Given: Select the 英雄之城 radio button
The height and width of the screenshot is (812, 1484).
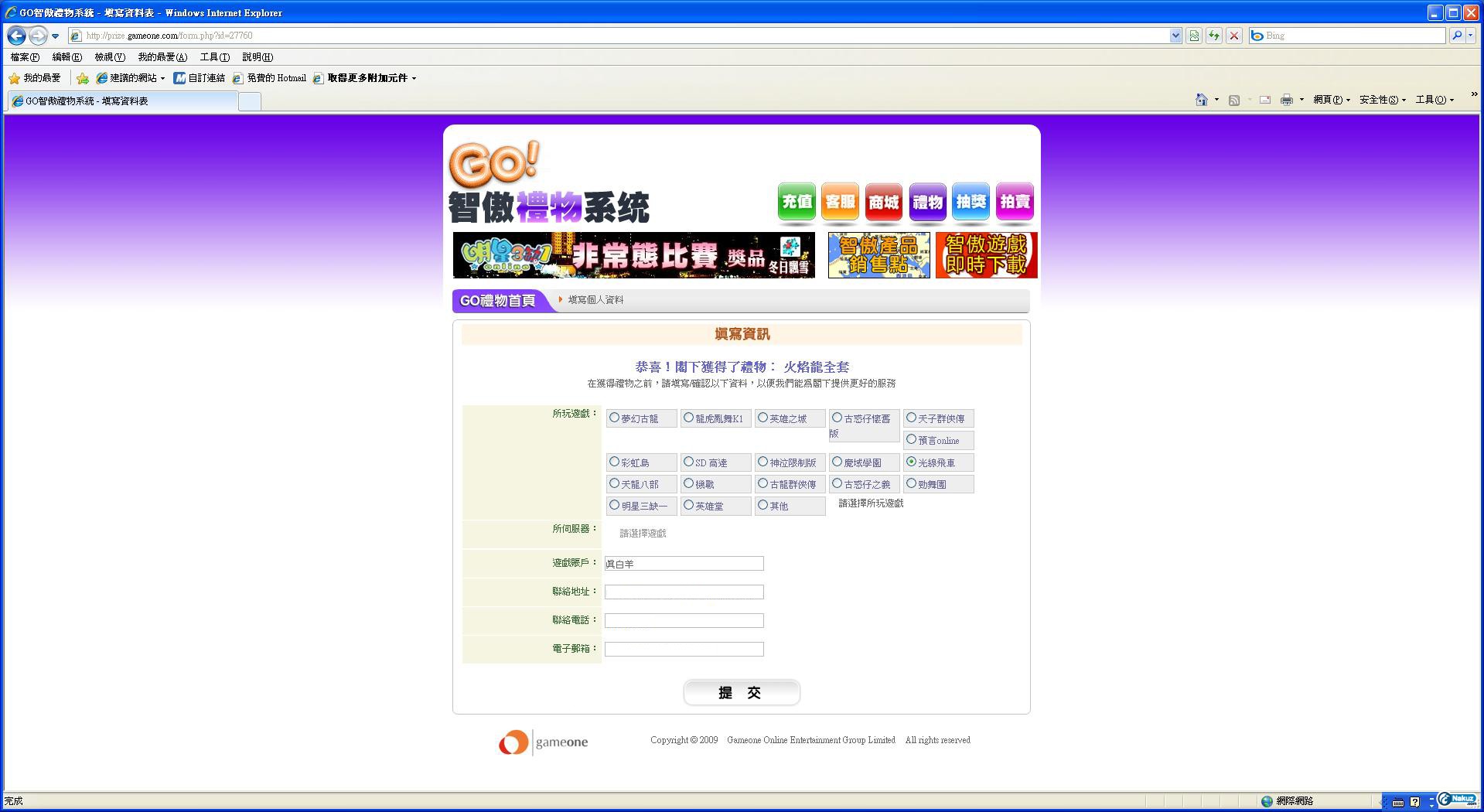Looking at the screenshot, I should point(762,418).
